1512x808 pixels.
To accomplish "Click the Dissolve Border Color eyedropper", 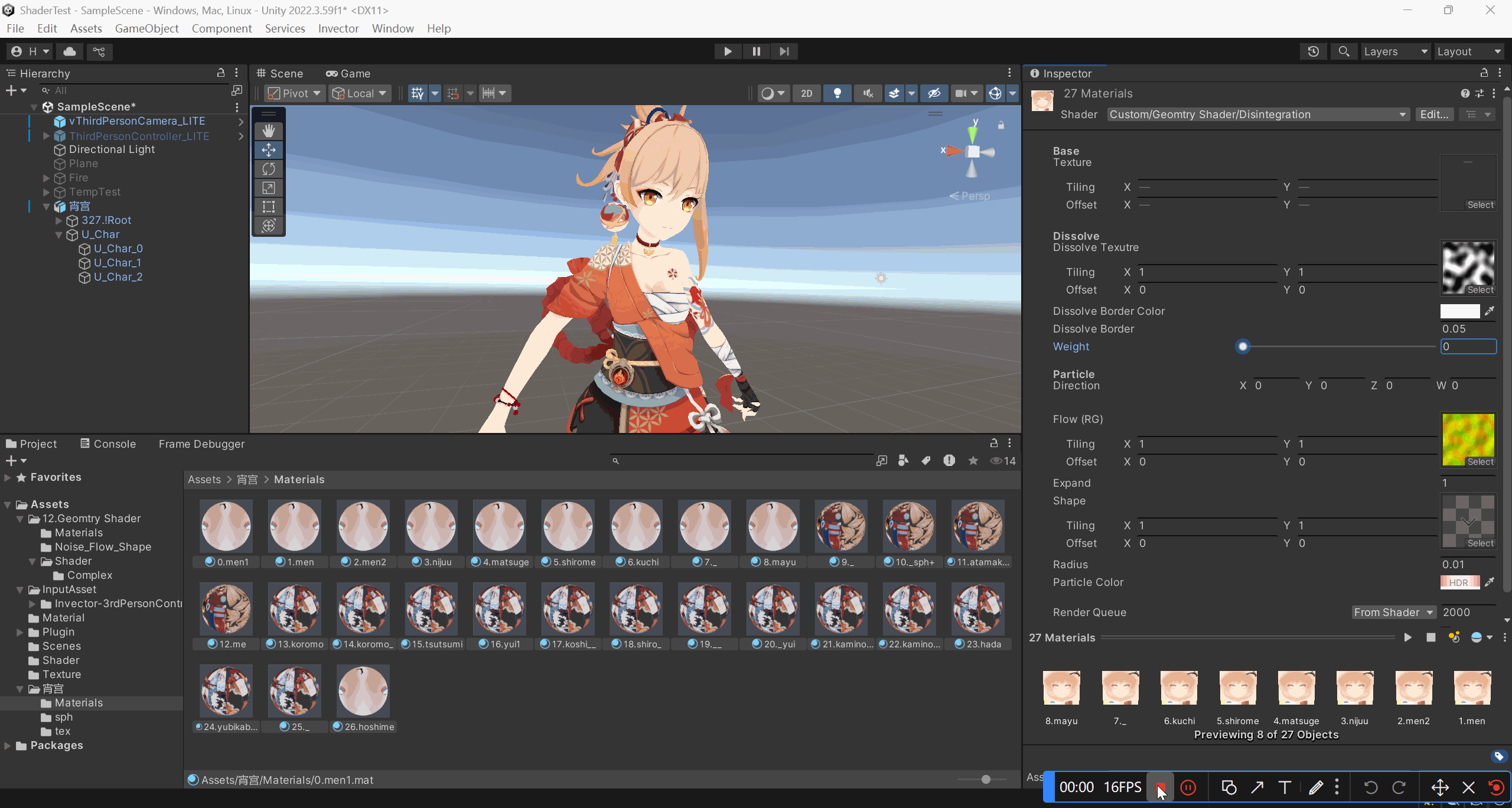I will (1490, 311).
